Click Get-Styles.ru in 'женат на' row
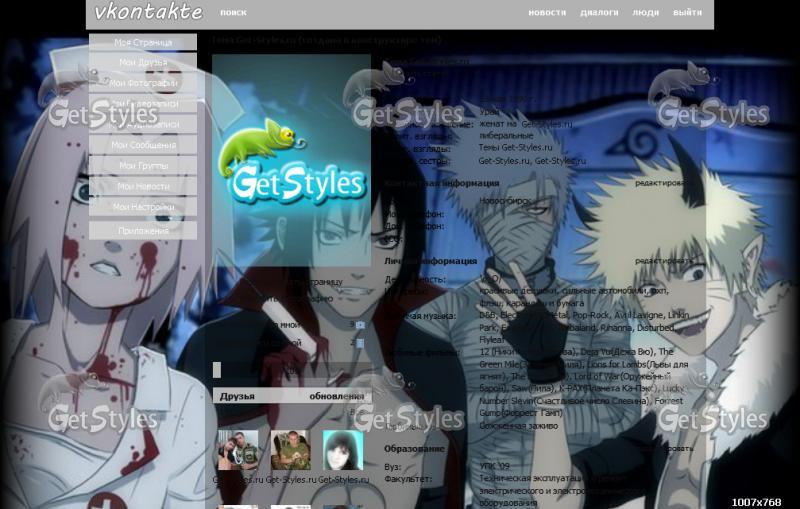Screen dimensions: 800x509 pyautogui.click(x=546, y=124)
